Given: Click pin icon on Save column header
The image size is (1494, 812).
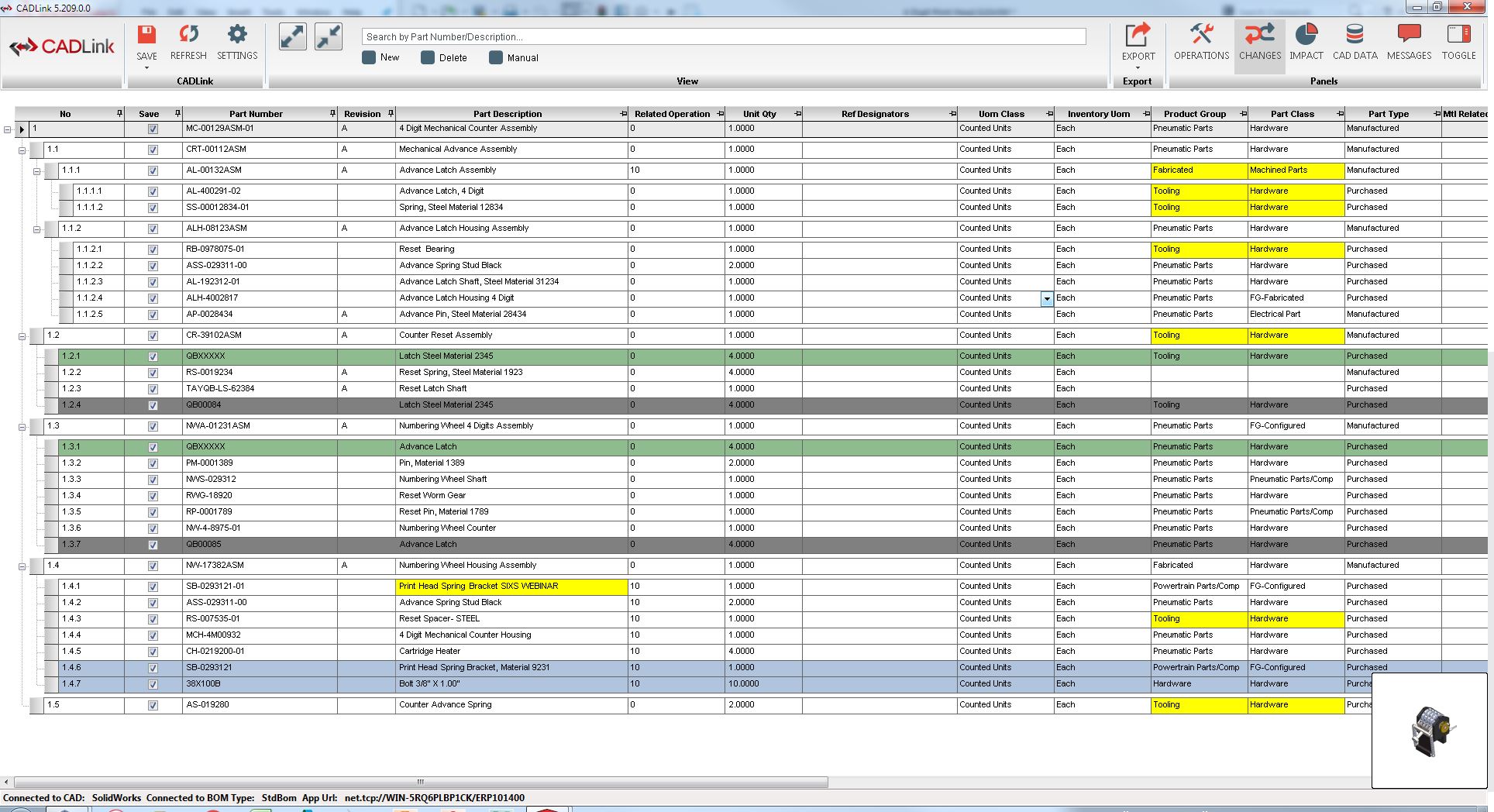Looking at the screenshot, I should click(177, 113).
